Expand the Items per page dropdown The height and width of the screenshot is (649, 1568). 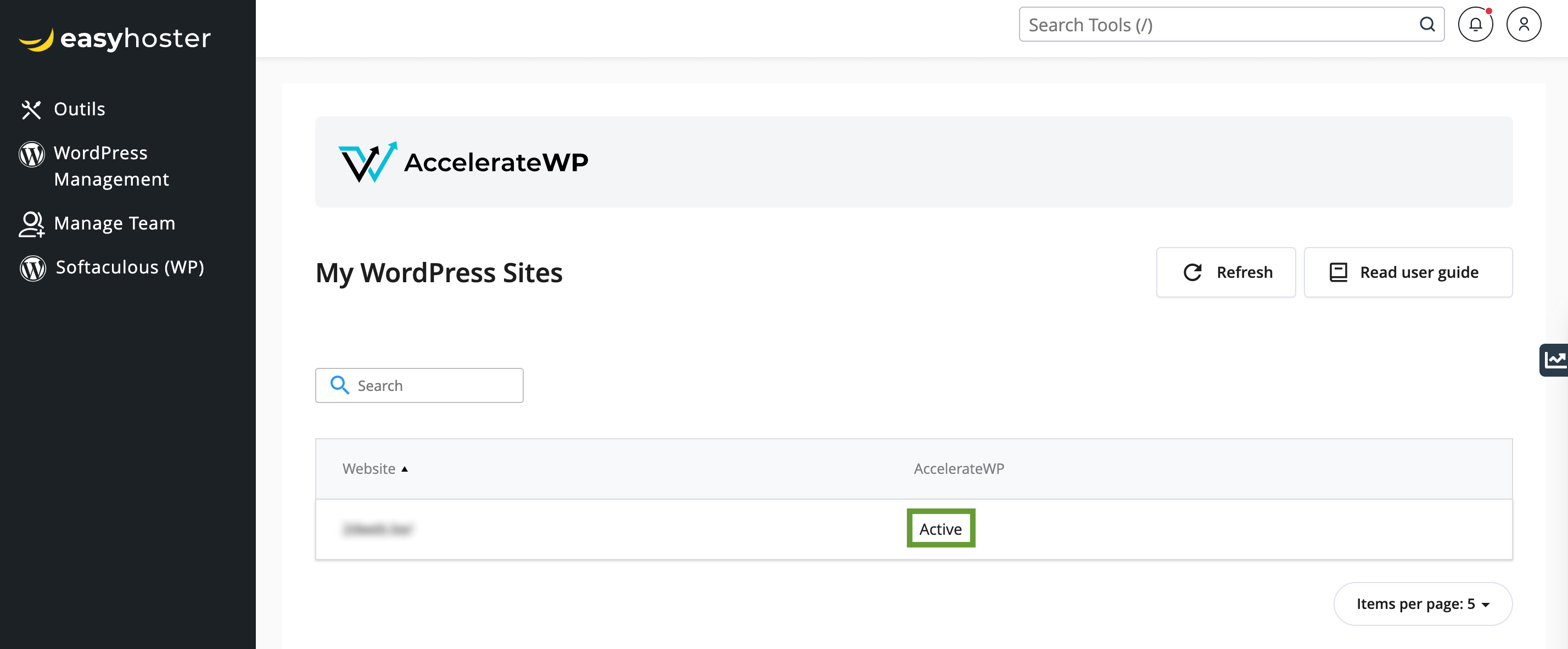[x=1422, y=603]
